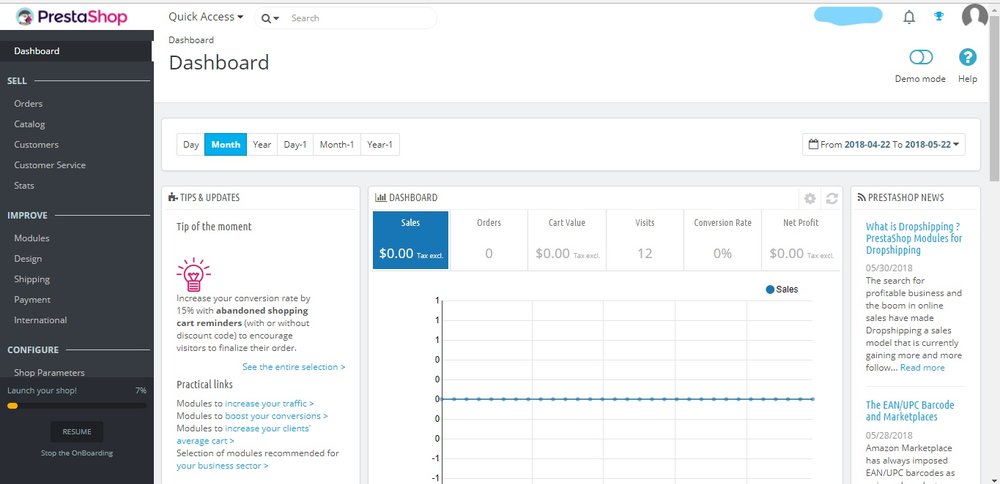1000x484 pixels.
Task: Click the trophy merchant expertise icon
Action: click(939, 17)
